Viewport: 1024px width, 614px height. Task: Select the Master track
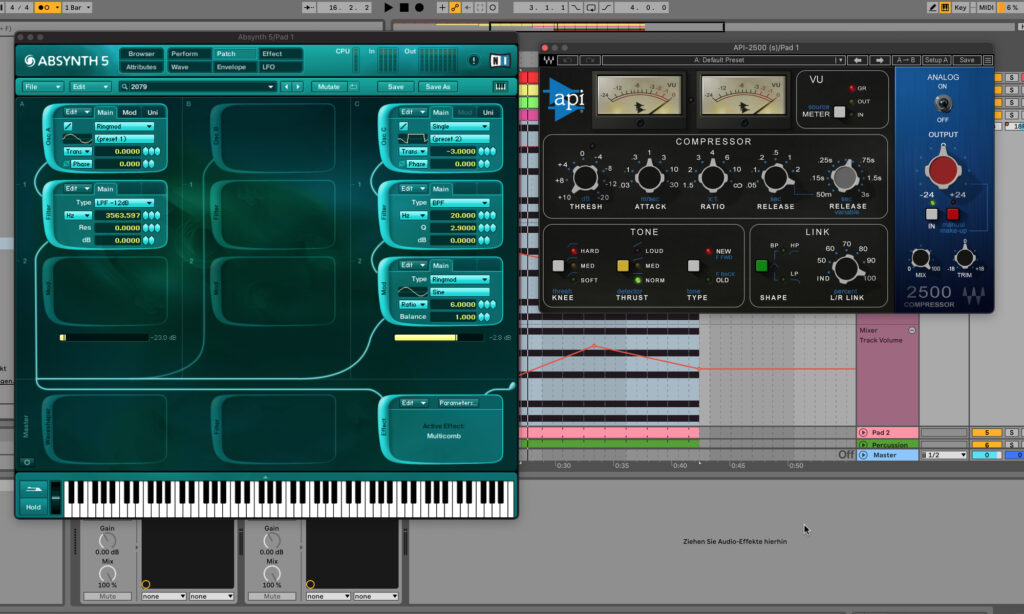pyautogui.click(x=887, y=455)
